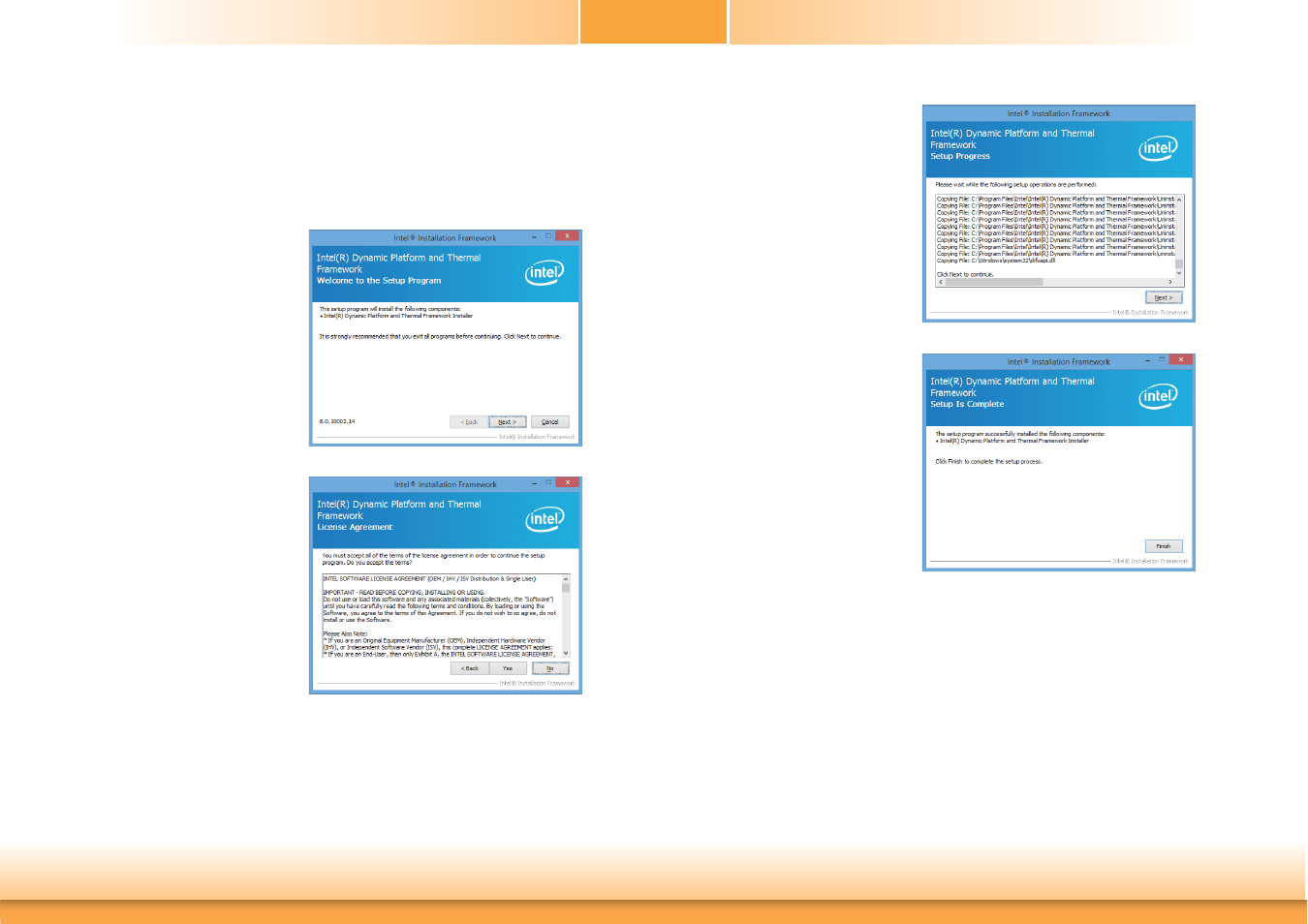This screenshot has height=924, width=1308.
Task: Close the Welcome setup window
Action: [x=567, y=236]
